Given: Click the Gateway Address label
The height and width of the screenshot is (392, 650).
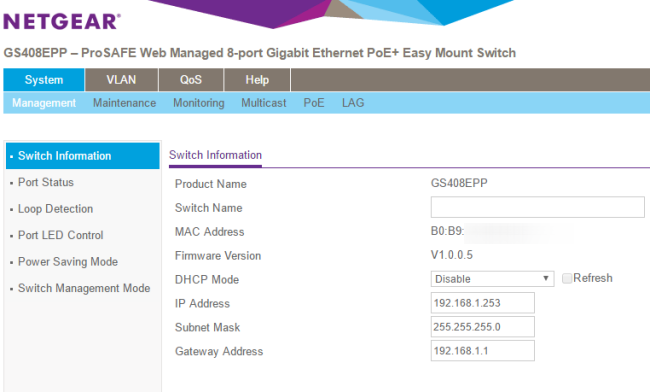Looking at the screenshot, I should (219, 351).
